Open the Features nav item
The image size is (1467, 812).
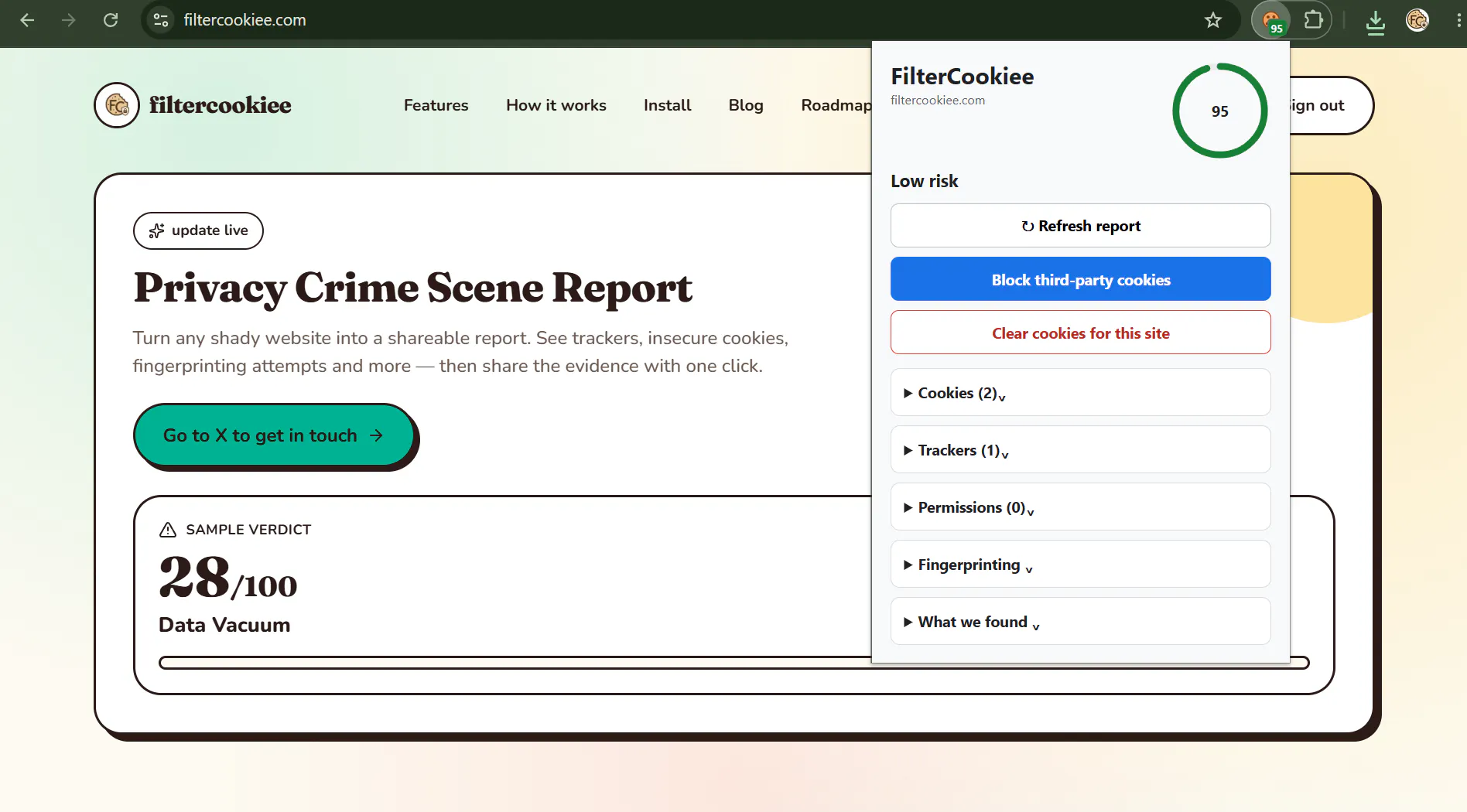436,105
